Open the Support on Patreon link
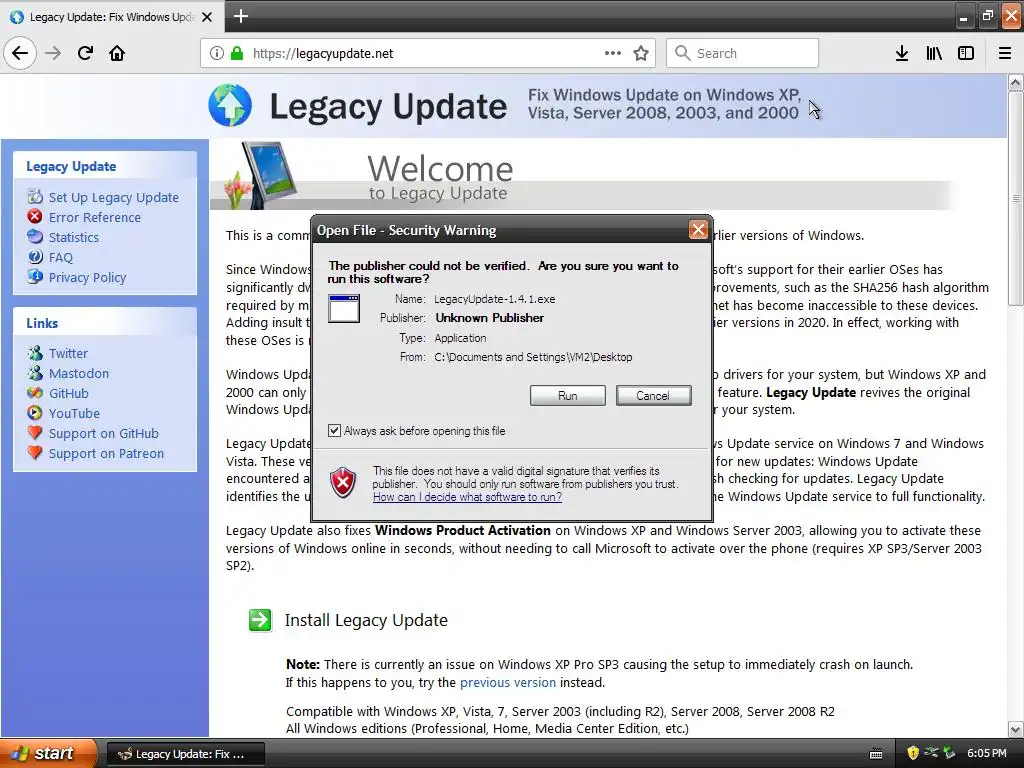The height and width of the screenshot is (768, 1024). coord(106,453)
